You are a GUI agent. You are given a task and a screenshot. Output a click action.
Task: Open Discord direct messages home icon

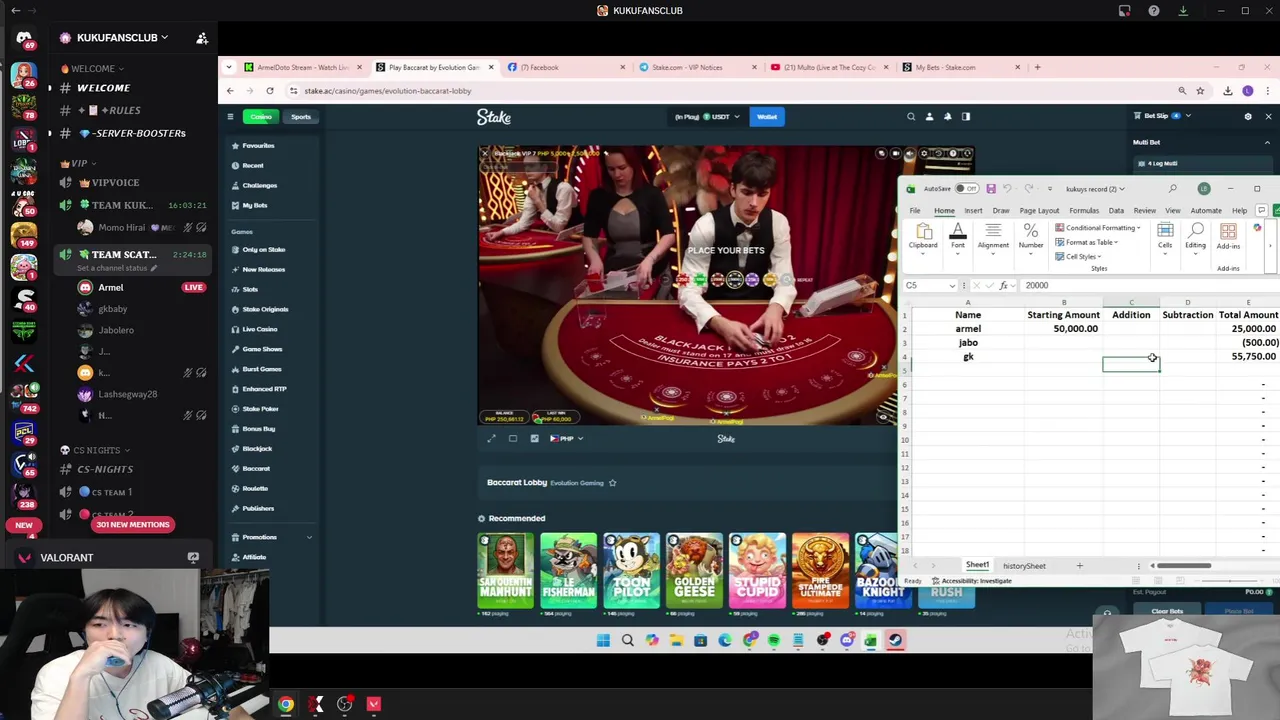pos(24,38)
